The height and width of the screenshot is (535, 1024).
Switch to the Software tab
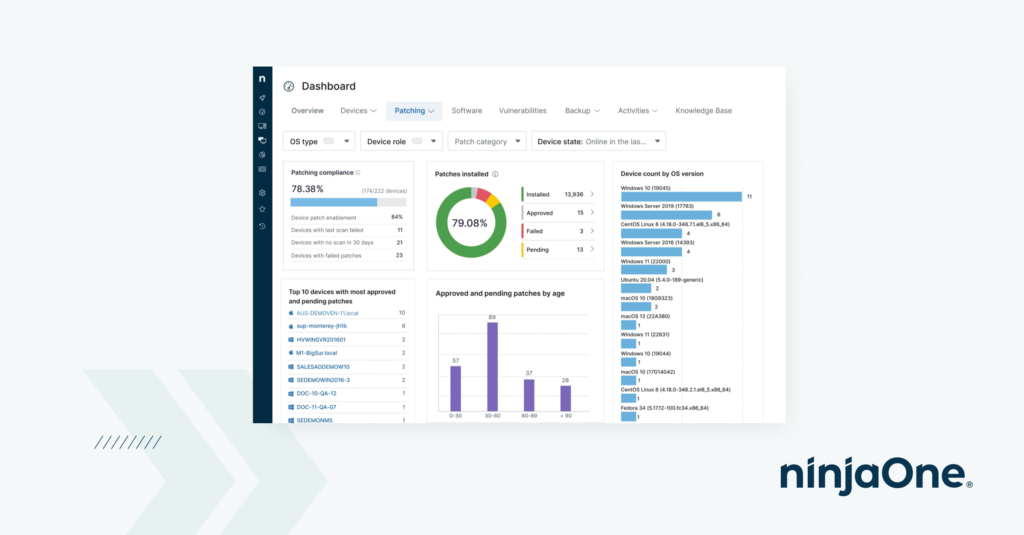tap(467, 111)
